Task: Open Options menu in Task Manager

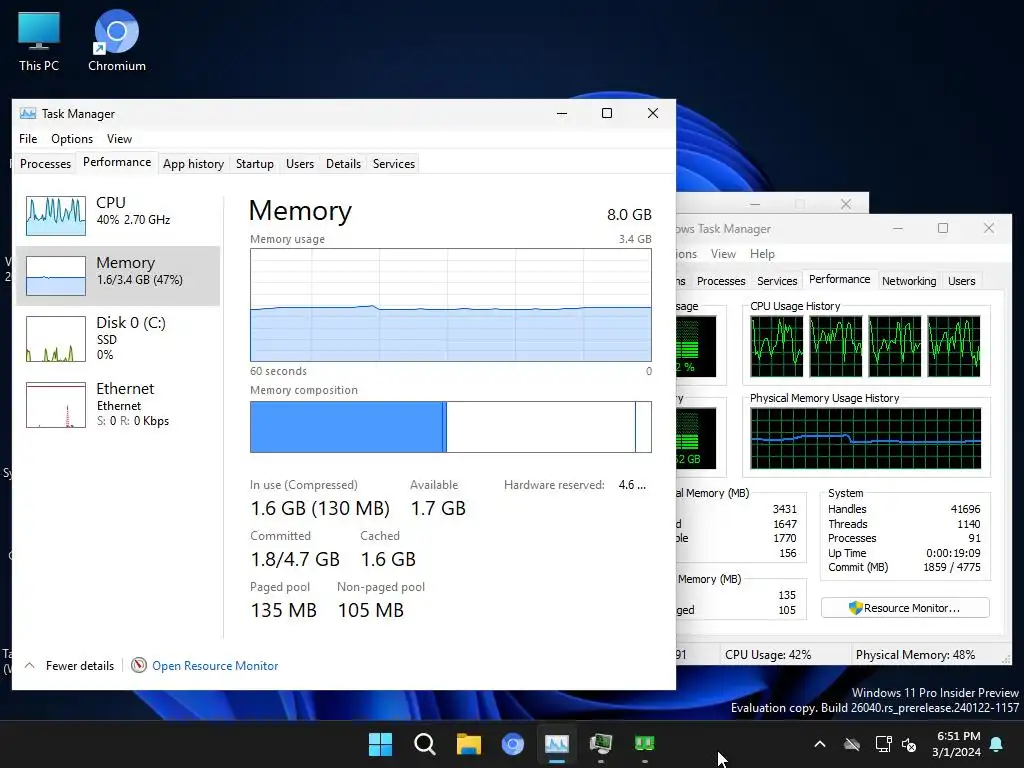Action: [72, 138]
